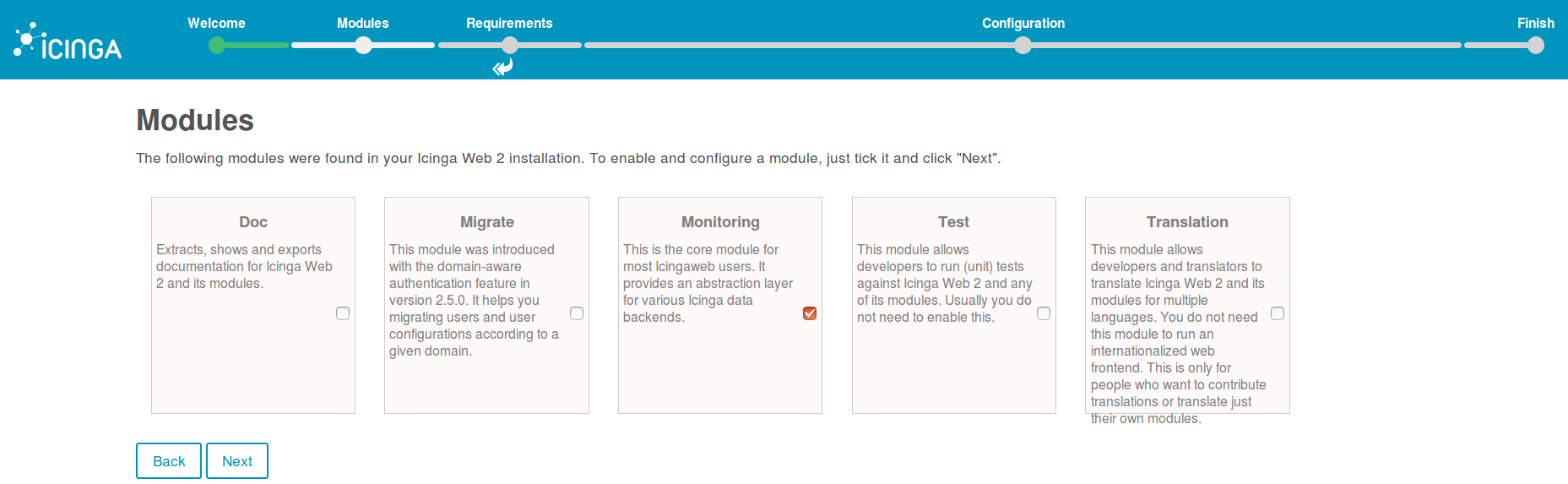Uncheck the Monitoring module checkbox
The height and width of the screenshot is (484, 1568).
coord(810,313)
